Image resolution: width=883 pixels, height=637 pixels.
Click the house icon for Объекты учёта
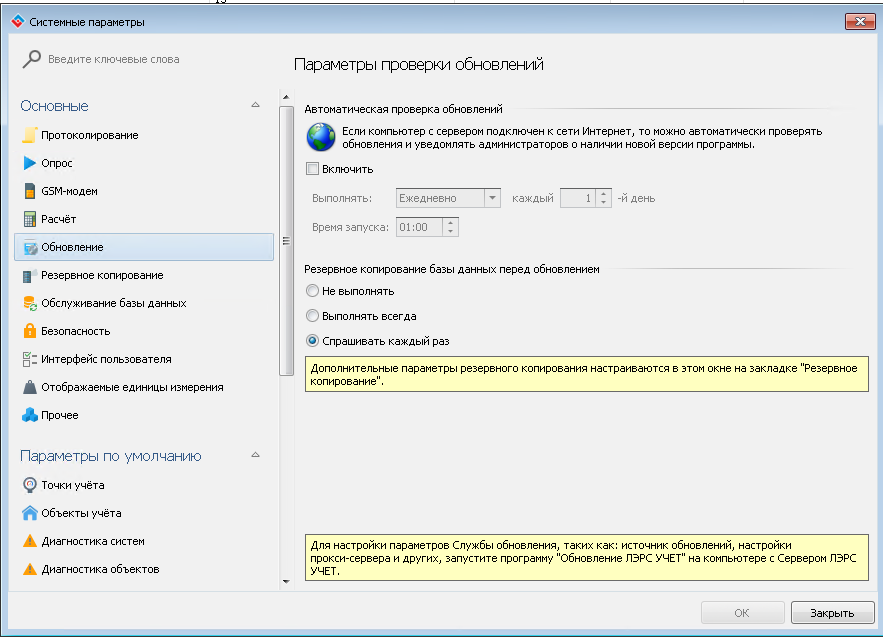point(30,513)
